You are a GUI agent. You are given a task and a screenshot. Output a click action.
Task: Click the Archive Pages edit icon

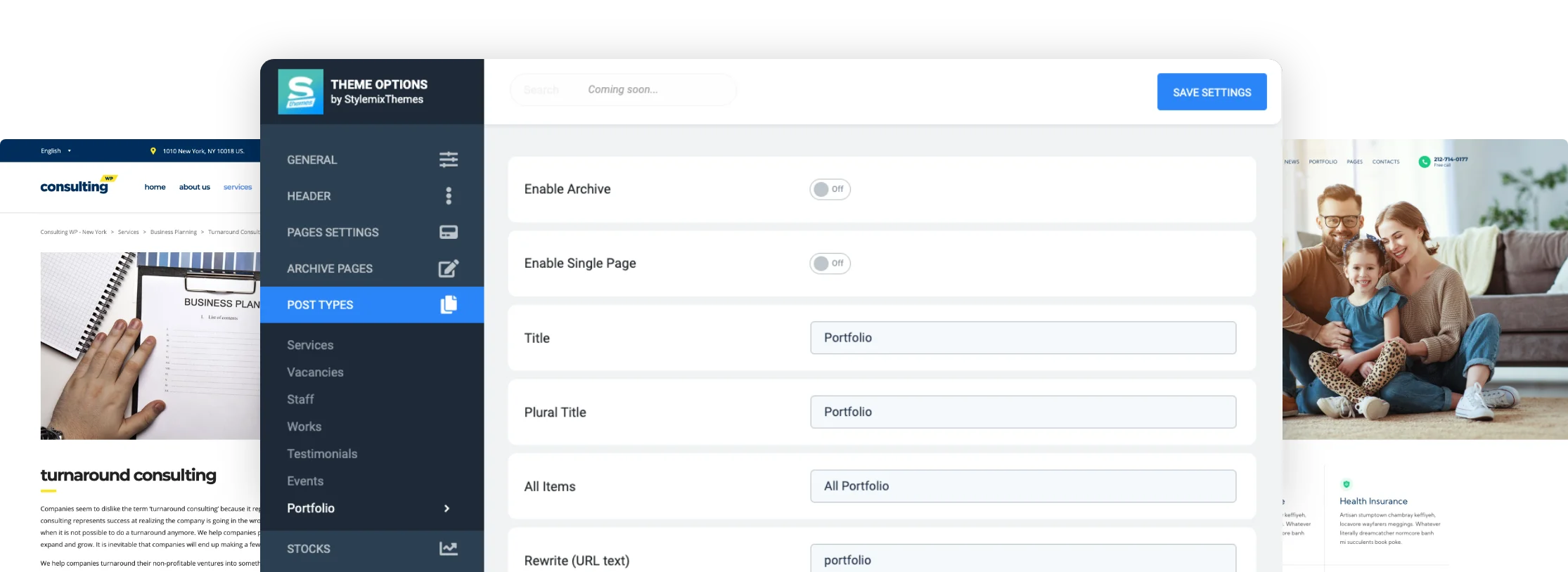click(x=449, y=268)
